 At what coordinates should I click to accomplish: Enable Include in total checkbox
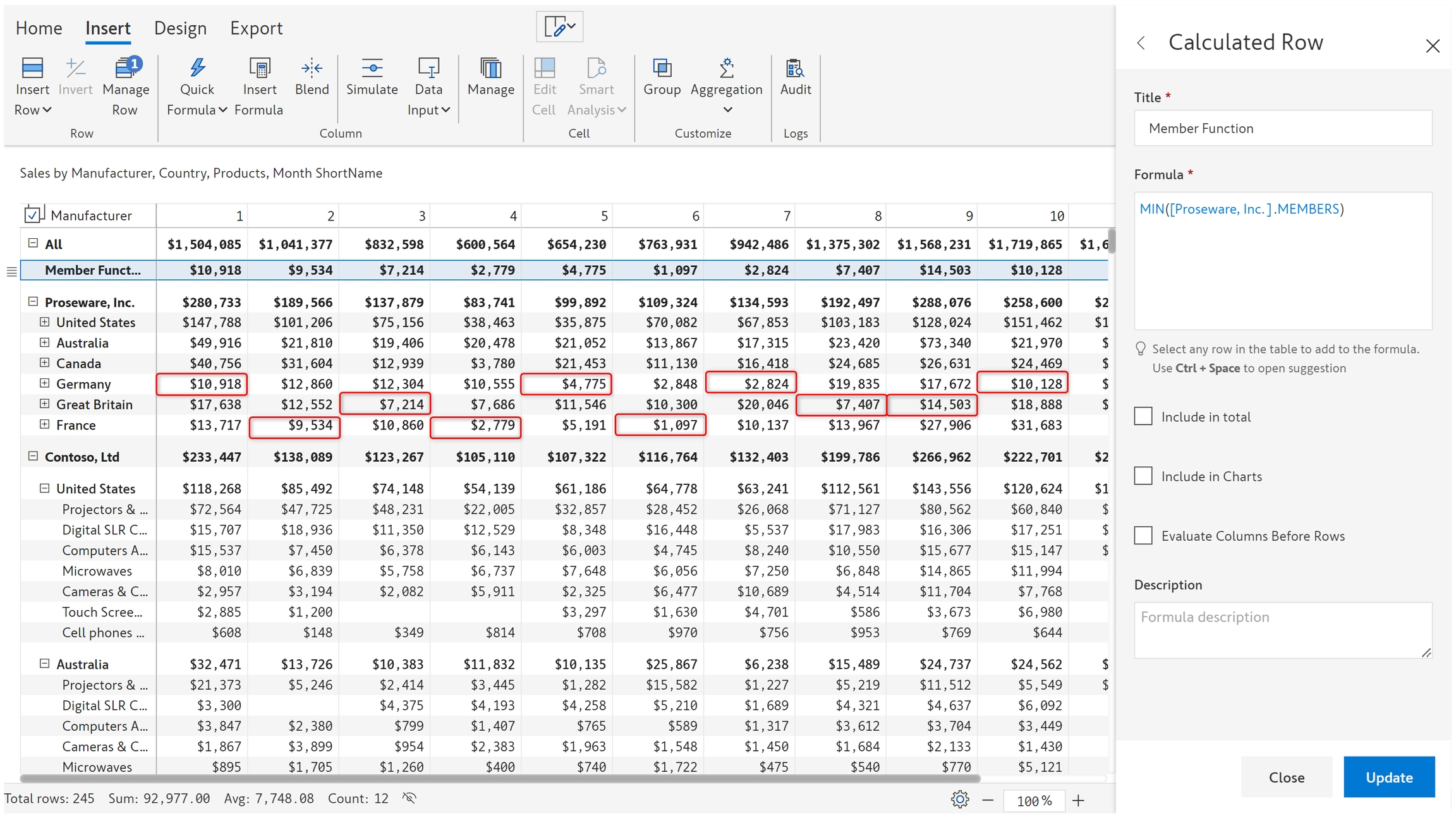click(1143, 416)
